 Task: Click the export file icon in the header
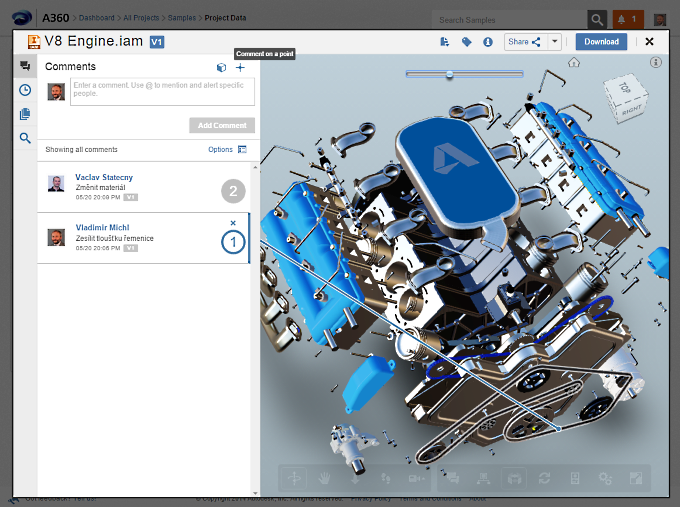(445, 42)
